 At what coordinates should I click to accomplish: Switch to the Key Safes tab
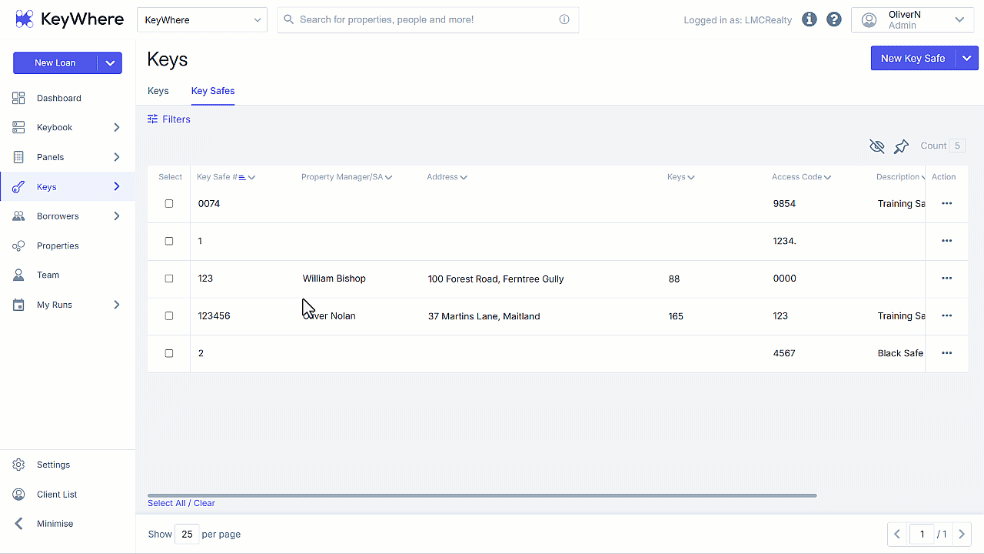[213, 91]
